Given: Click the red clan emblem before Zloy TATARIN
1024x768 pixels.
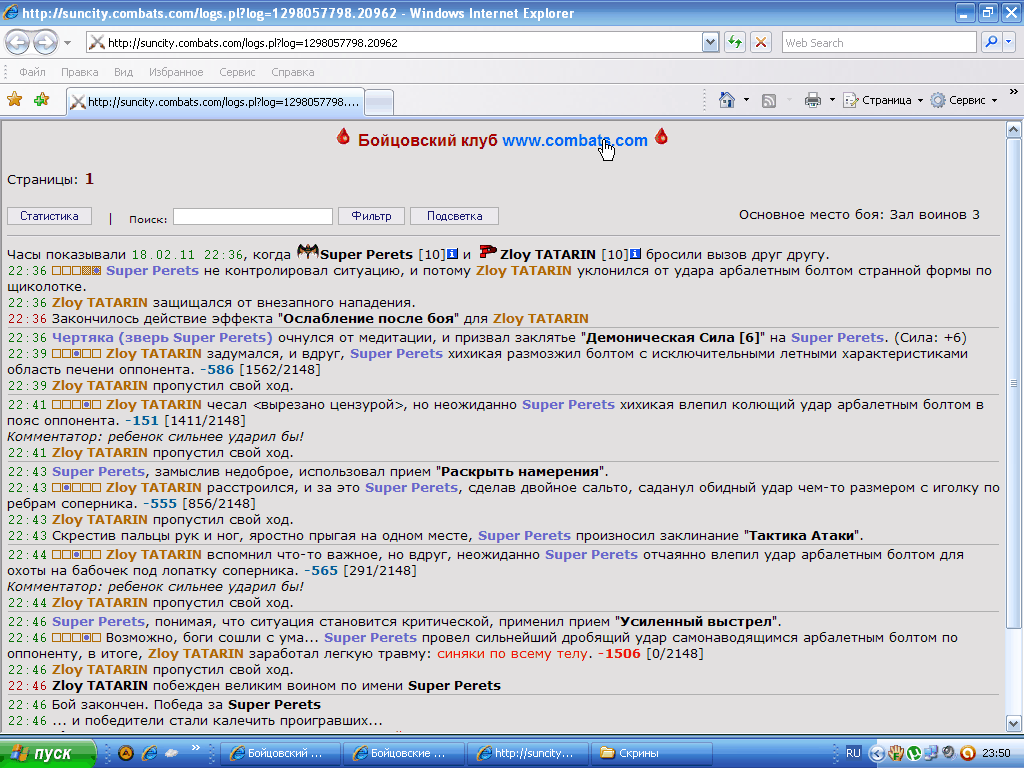Looking at the screenshot, I should click(488, 251).
